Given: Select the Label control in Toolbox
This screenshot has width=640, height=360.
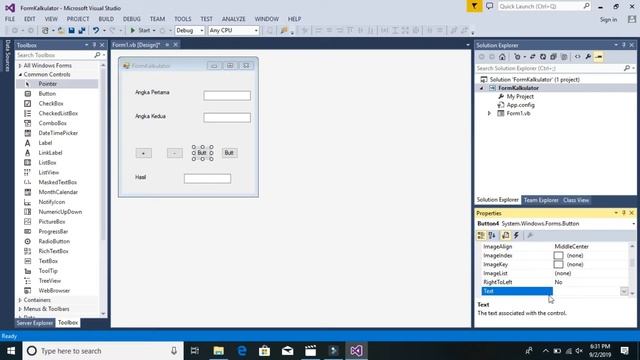Looking at the screenshot, I should pyautogui.click(x=45, y=143).
